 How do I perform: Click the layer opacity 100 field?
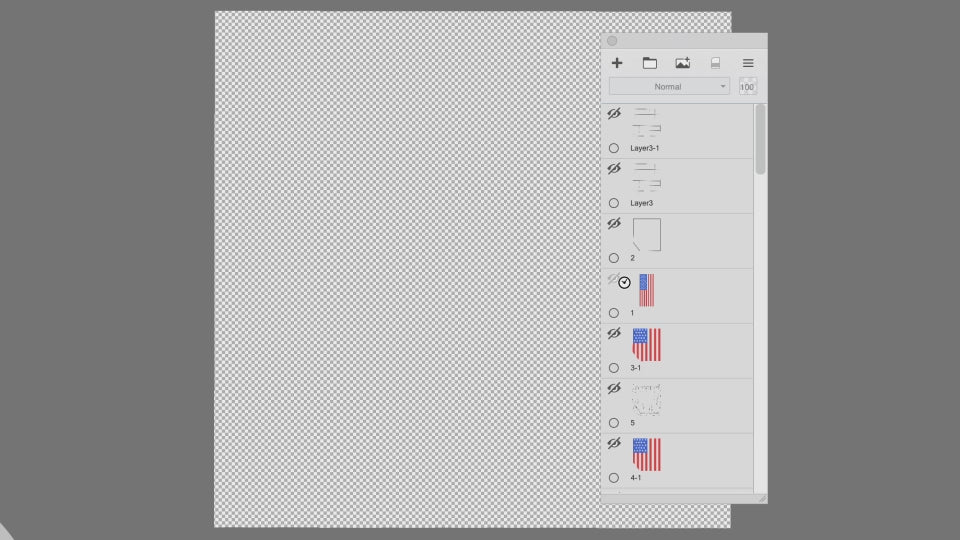(x=748, y=87)
